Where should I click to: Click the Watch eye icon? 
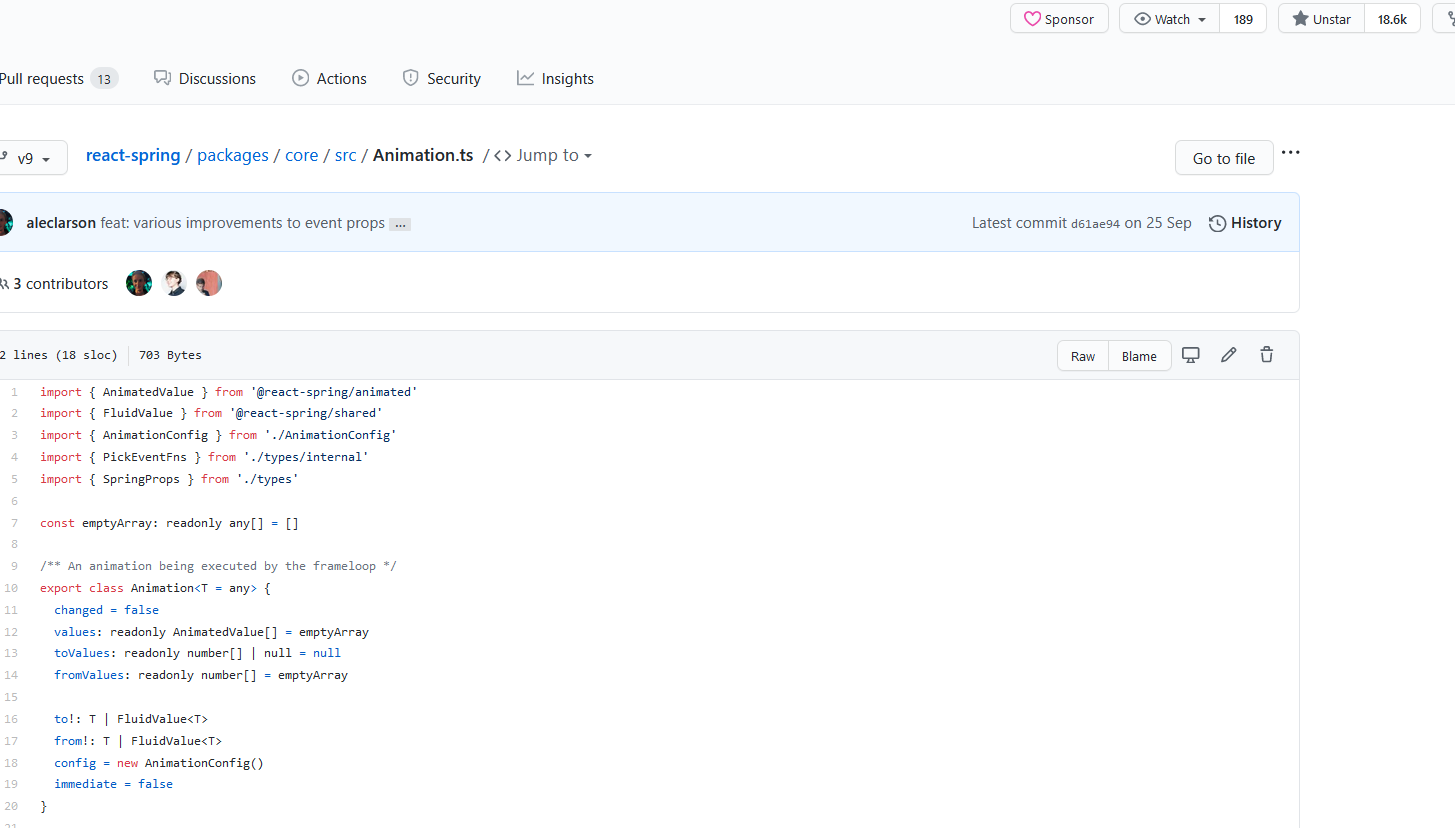pyautogui.click(x=1142, y=19)
